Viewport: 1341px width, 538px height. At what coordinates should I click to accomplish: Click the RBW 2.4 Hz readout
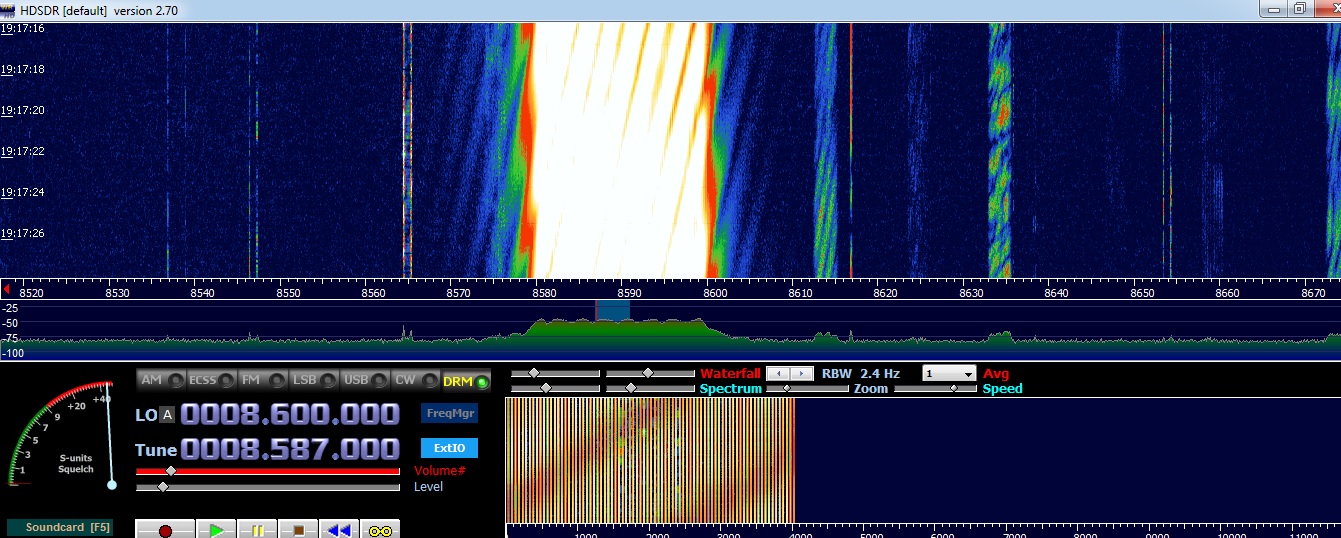[x=861, y=373]
